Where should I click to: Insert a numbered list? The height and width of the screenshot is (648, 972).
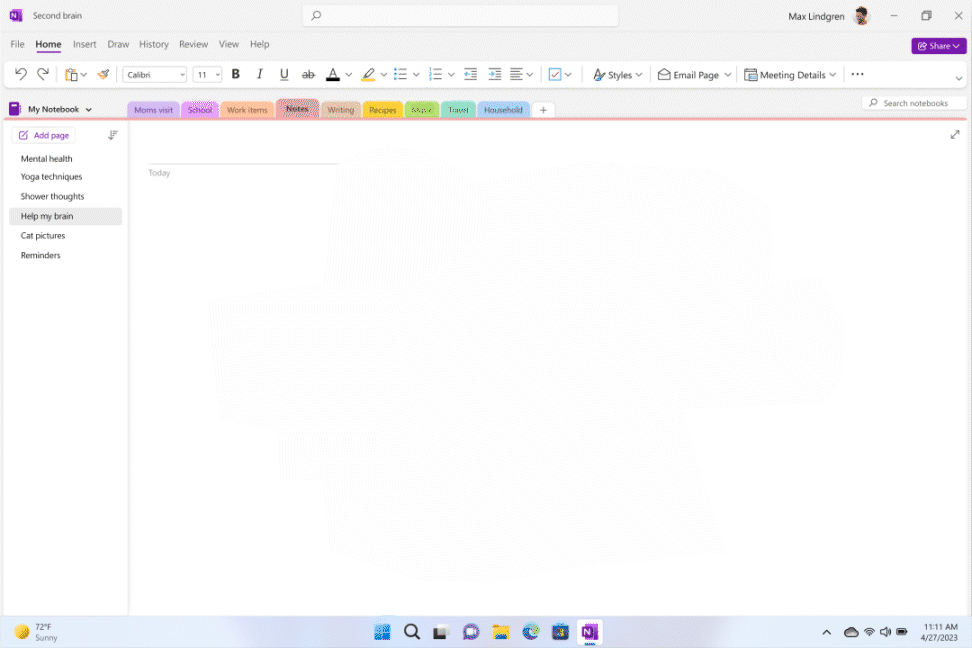[x=436, y=74]
